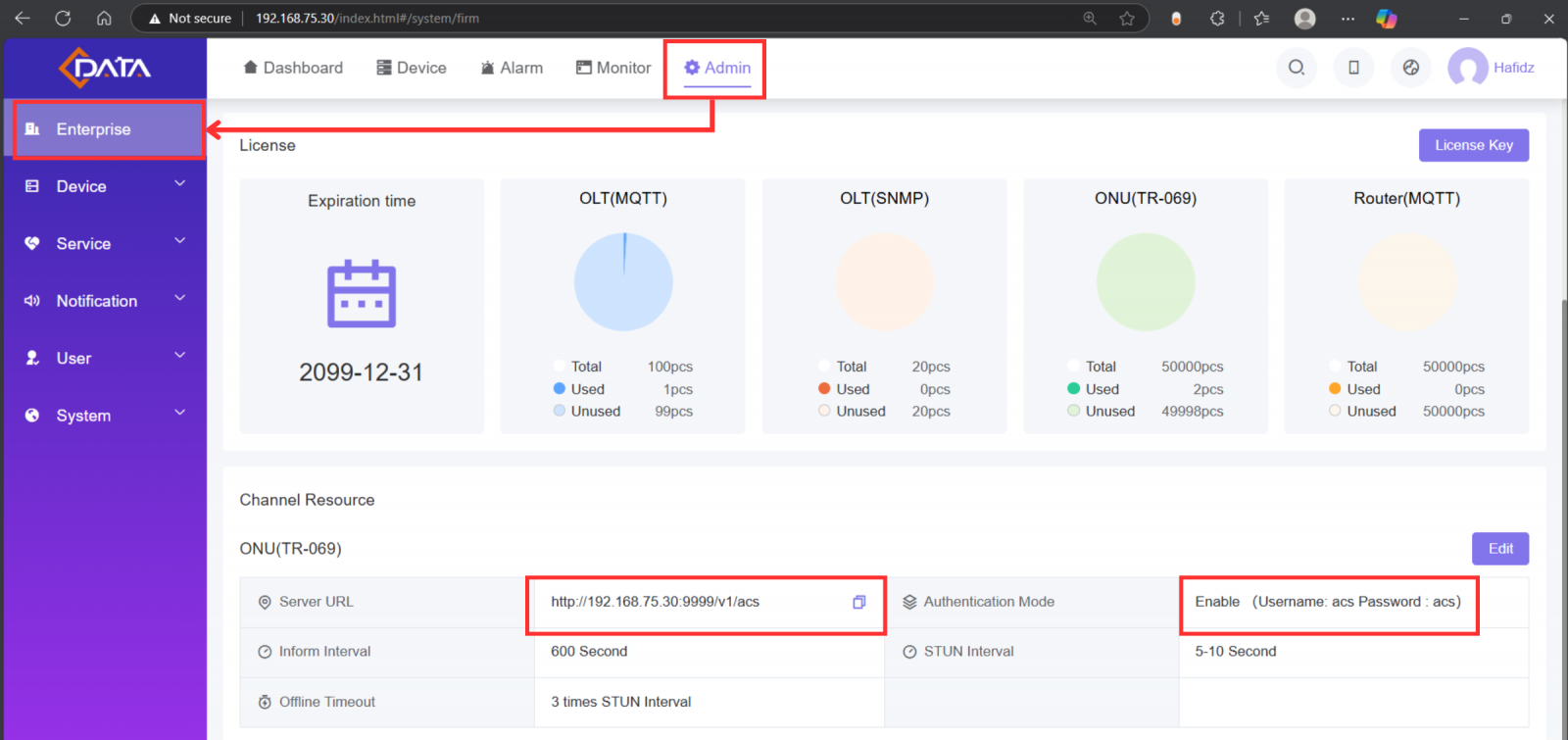Click the page vertical scrollbar
The width and height of the screenshot is (1568, 740).
(x=1564, y=519)
